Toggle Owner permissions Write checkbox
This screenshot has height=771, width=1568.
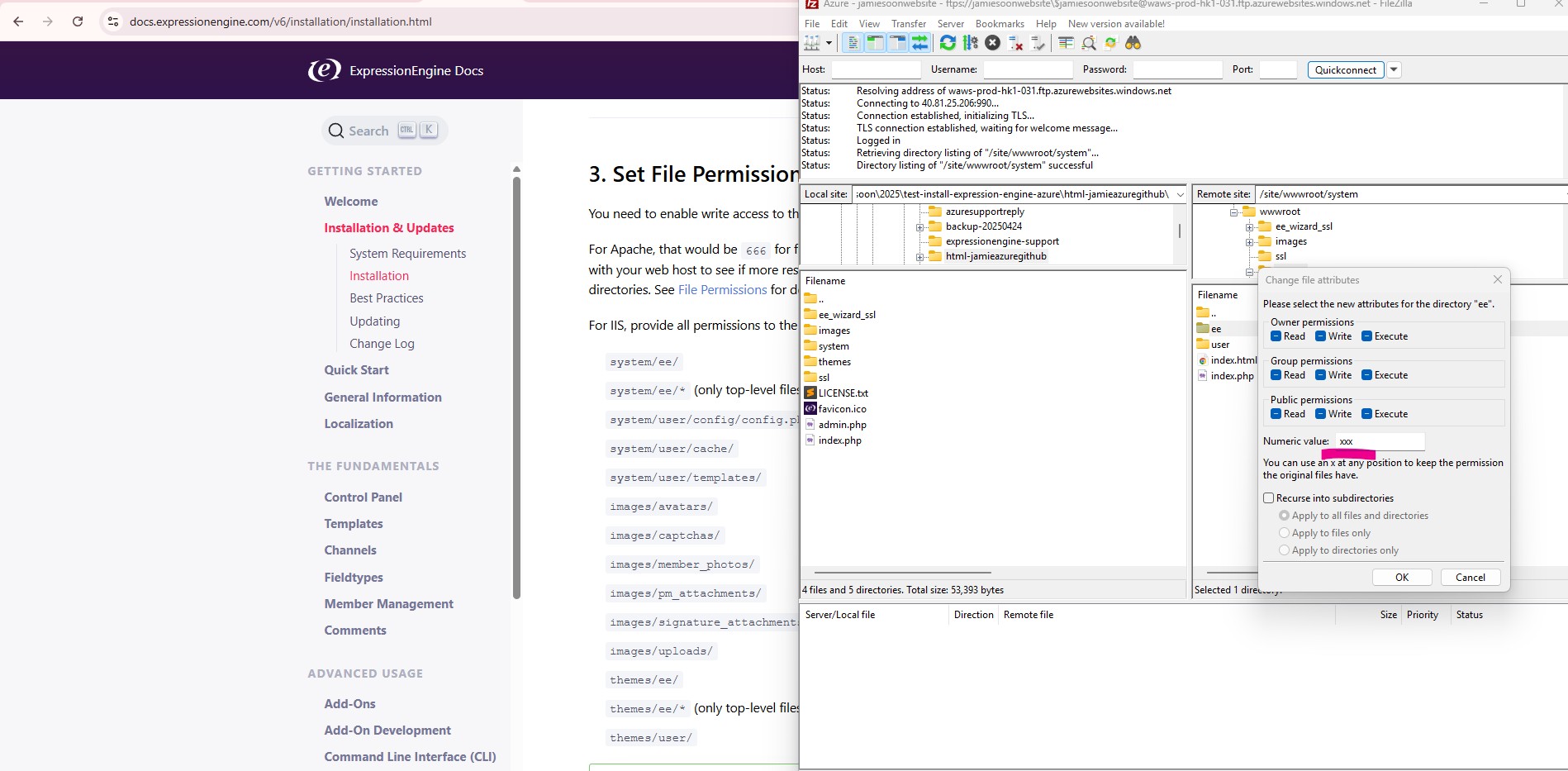(1321, 336)
